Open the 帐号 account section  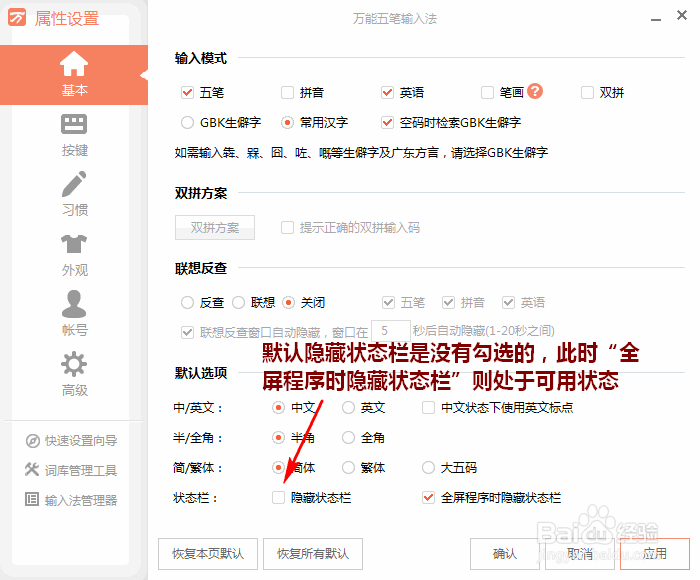click(x=74, y=314)
